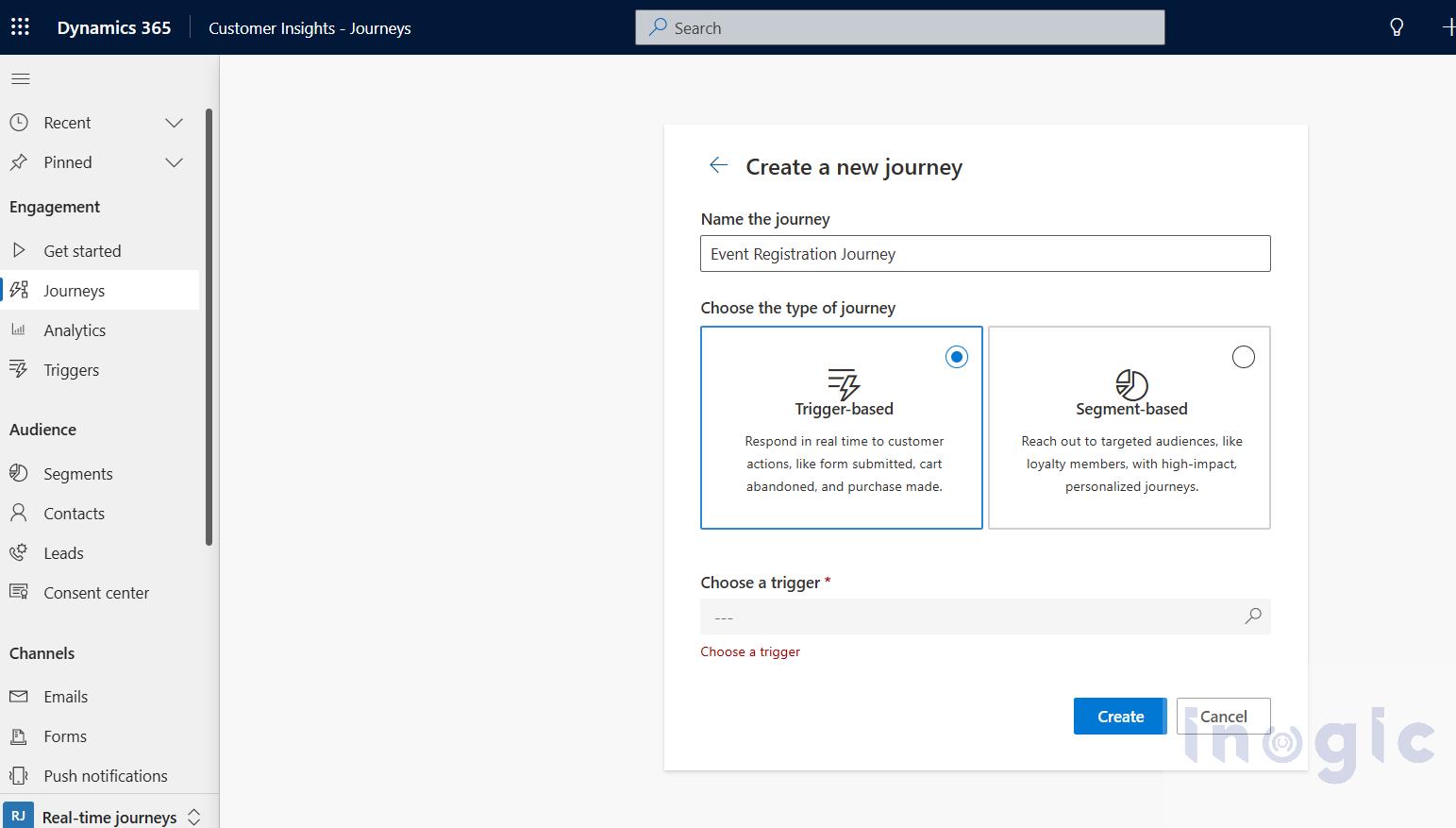Click the red Choose a trigger error text
The width and height of the screenshot is (1456, 828).
750,651
